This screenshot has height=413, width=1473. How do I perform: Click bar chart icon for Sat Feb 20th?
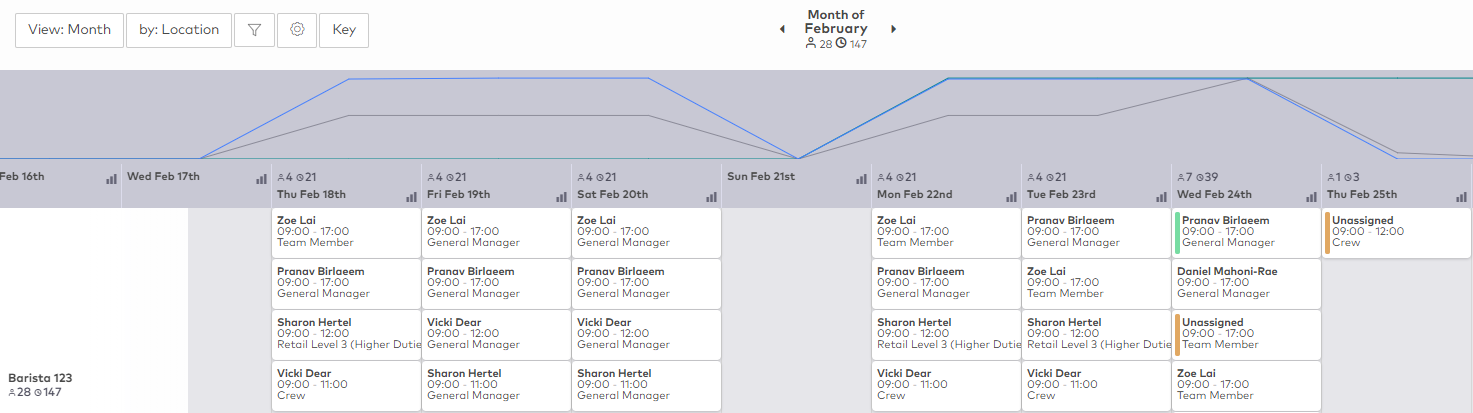(x=712, y=197)
